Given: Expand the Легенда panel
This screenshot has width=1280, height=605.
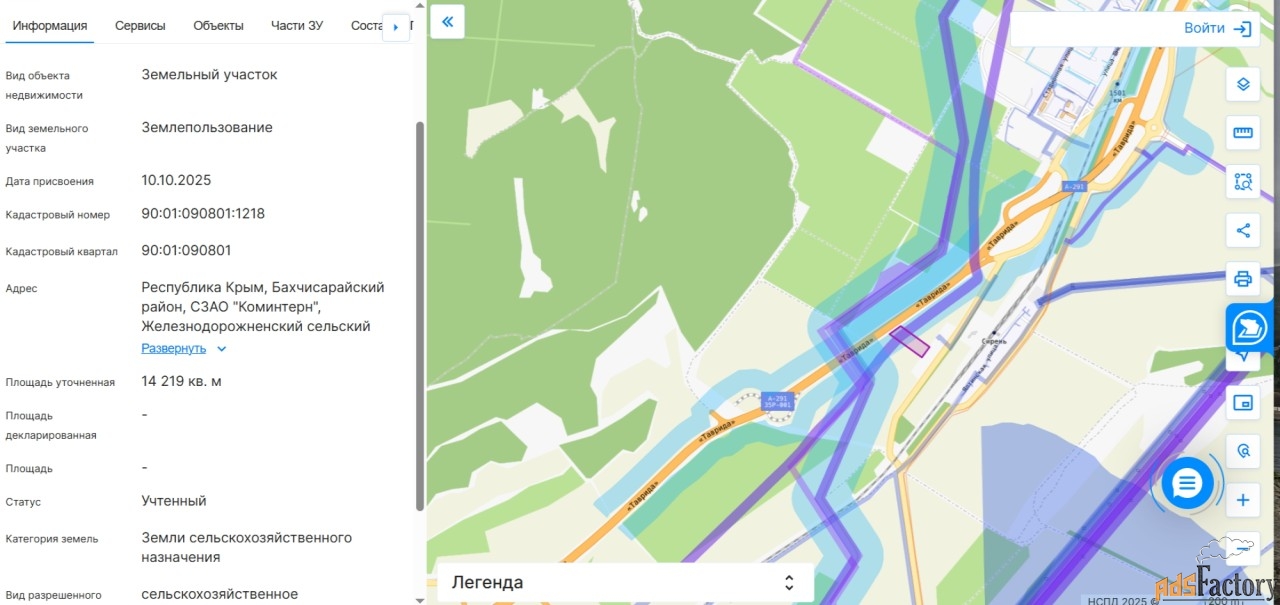Looking at the screenshot, I should pyautogui.click(x=625, y=582).
